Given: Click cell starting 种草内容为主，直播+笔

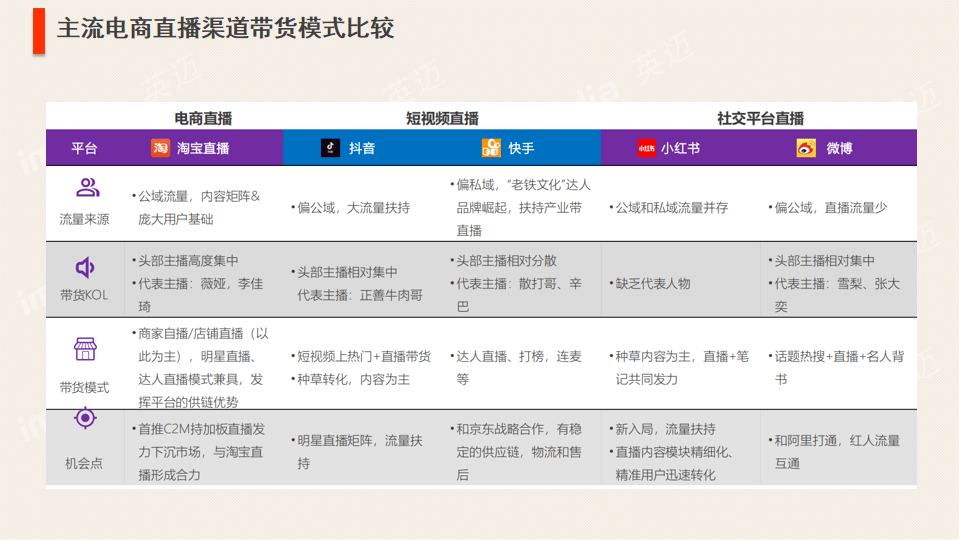Looking at the screenshot, I should pos(678,367).
